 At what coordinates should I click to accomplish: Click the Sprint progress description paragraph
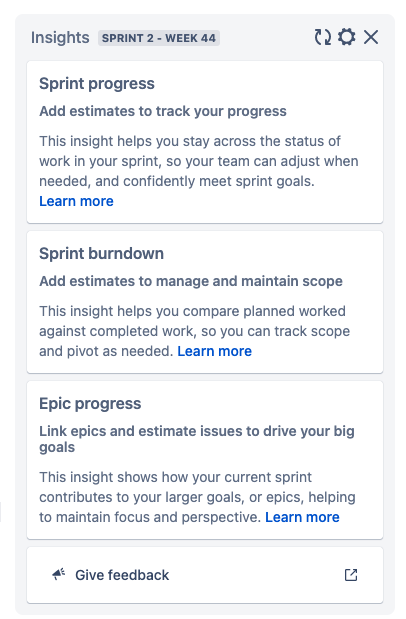pos(199,171)
